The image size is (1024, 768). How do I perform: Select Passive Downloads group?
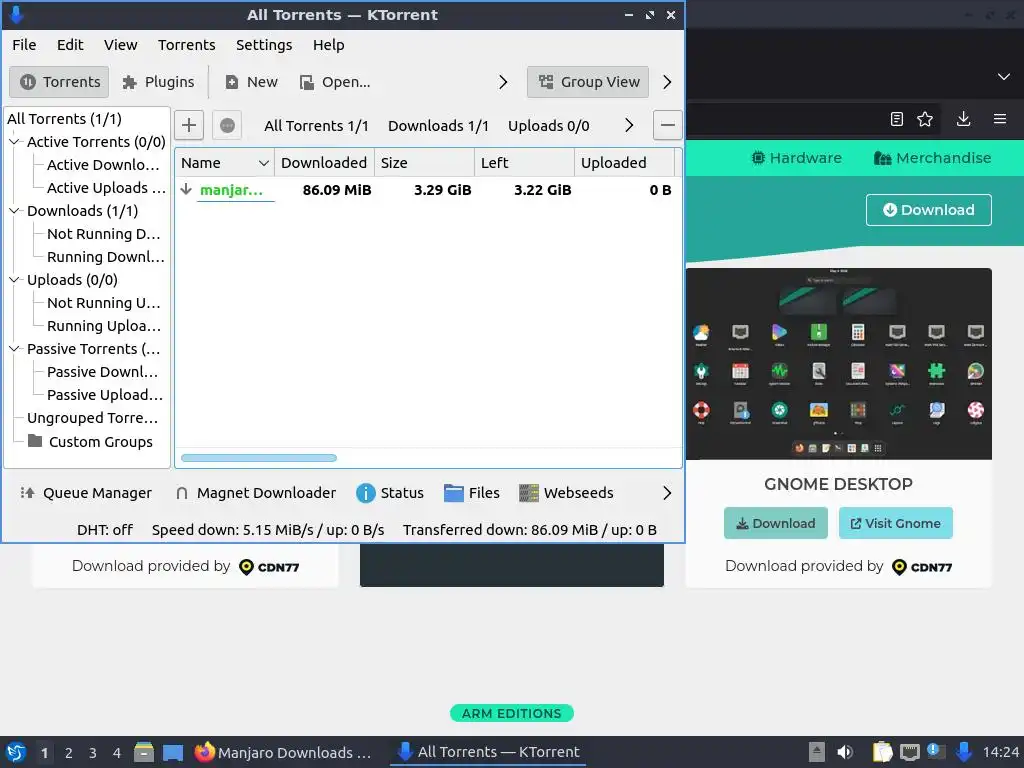coord(103,372)
